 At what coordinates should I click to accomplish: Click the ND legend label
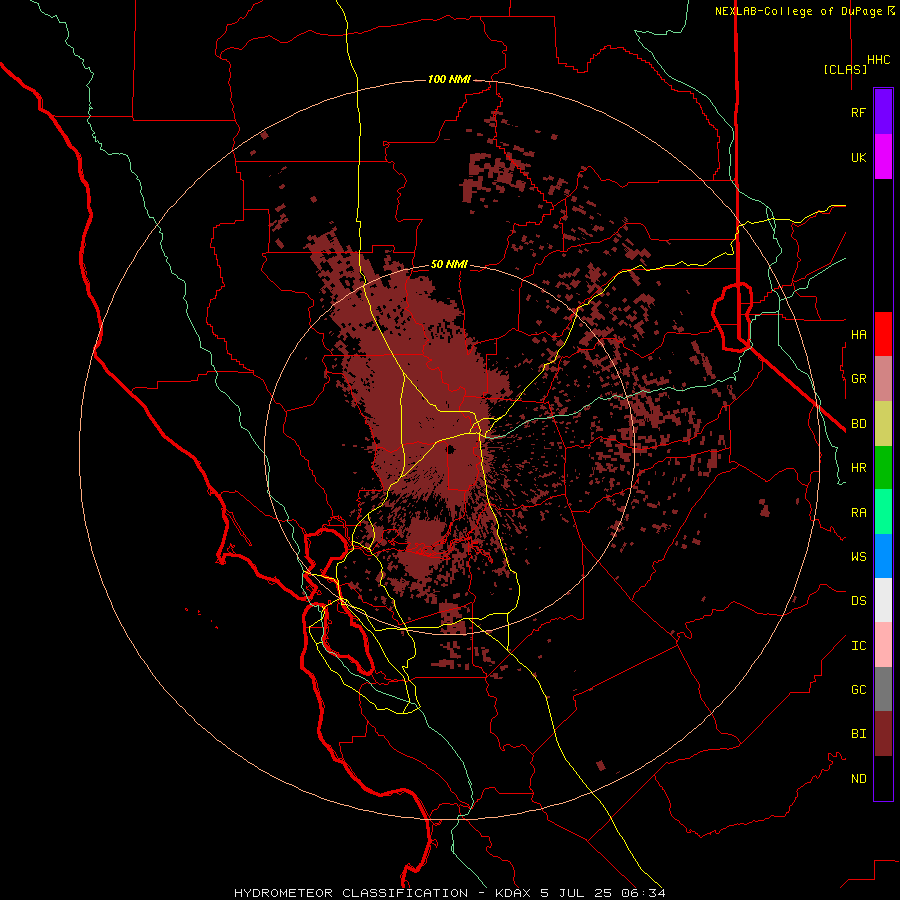858,779
